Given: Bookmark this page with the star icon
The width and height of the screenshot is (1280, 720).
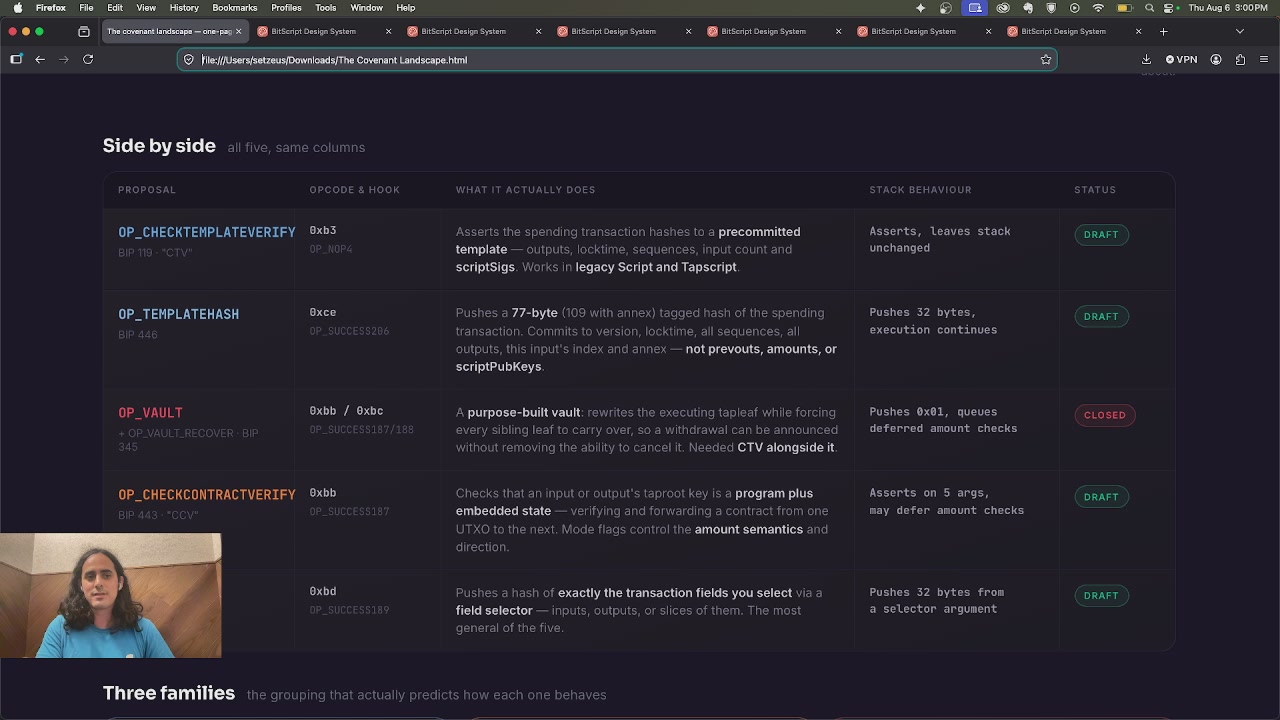Looking at the screenshot, I should [x=1046, y=60].
